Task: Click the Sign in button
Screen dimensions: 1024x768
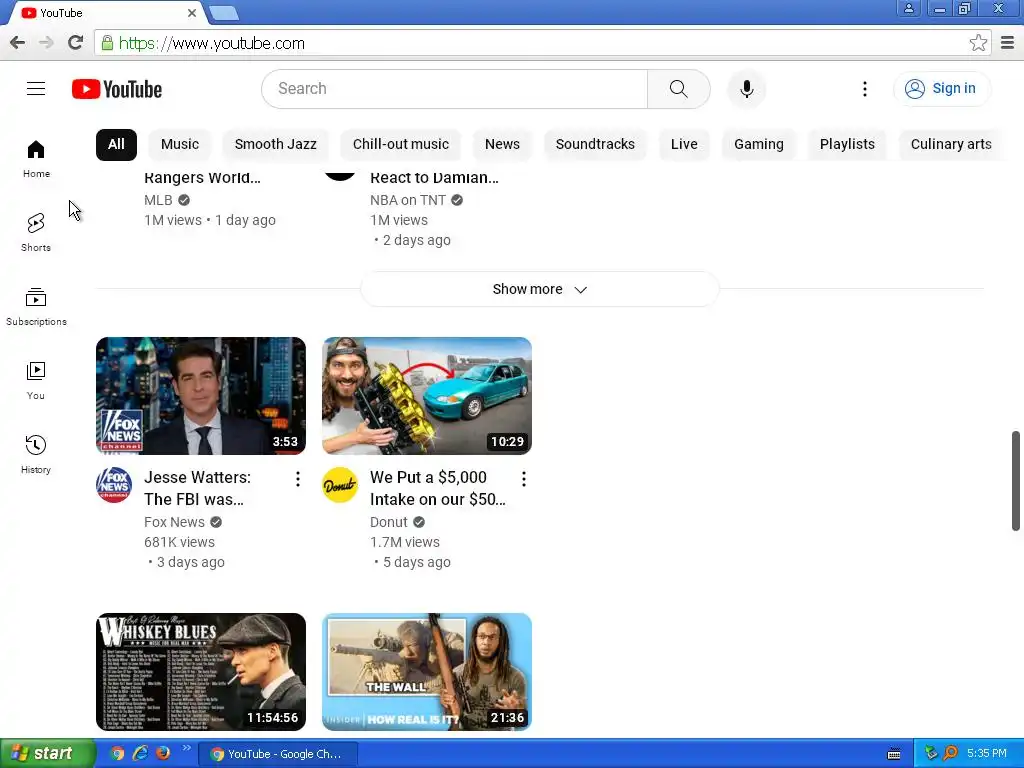Action: click(942, 89)
